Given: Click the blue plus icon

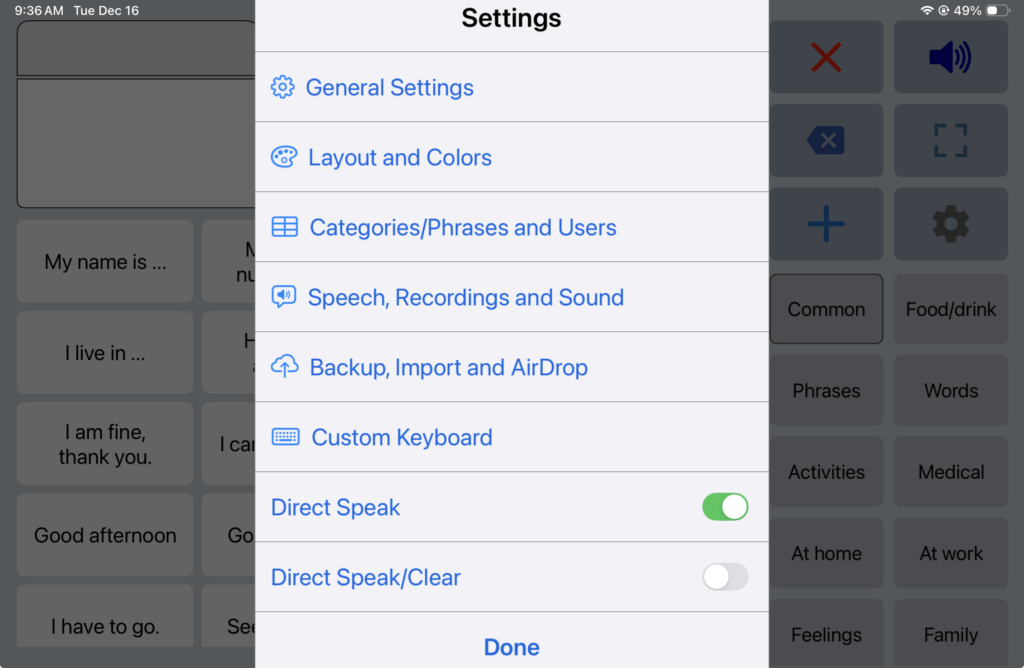Looking at the screenshot, I should click(826, 224).
